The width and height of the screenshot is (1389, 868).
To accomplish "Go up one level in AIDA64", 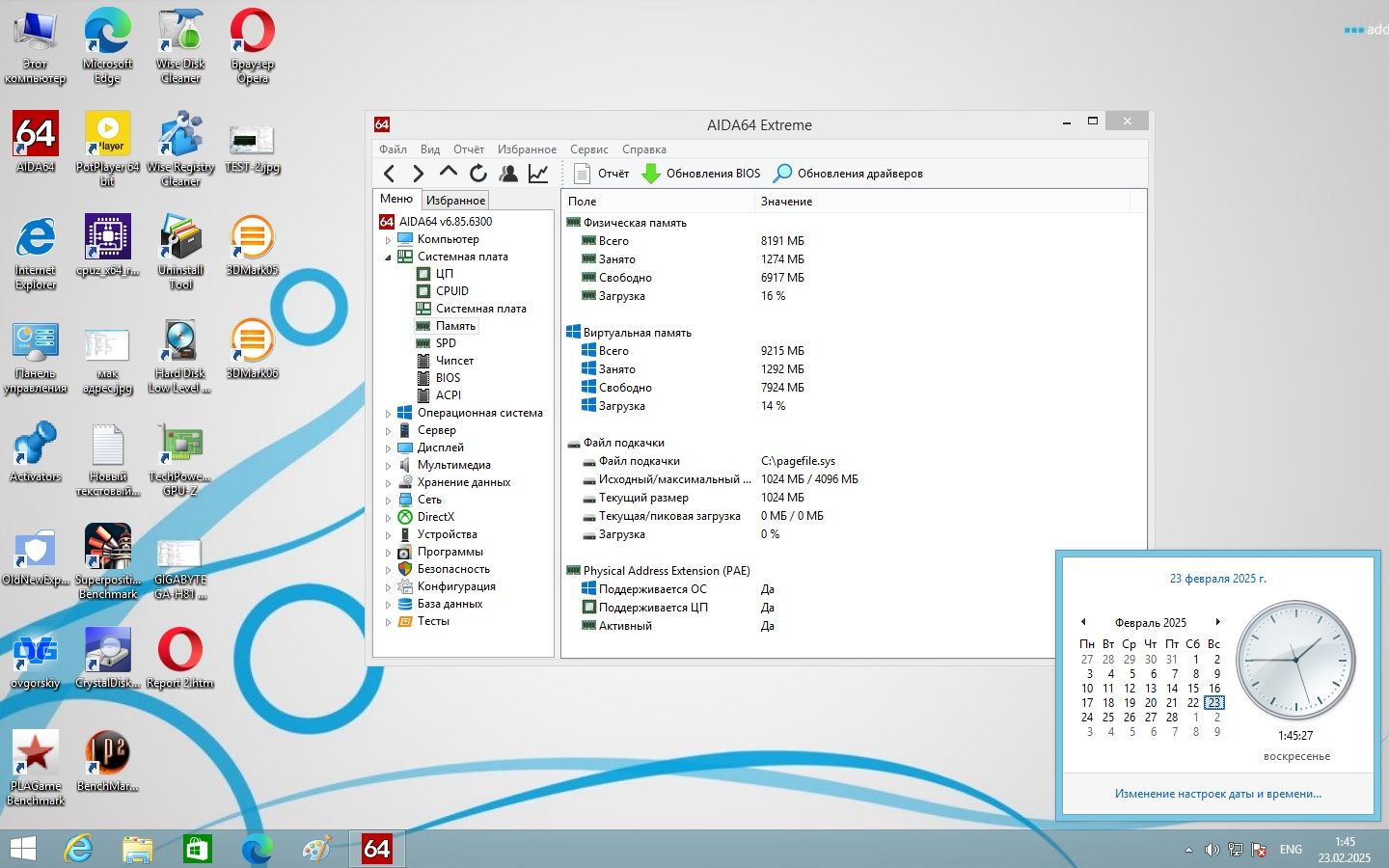I will click(448, 173).
